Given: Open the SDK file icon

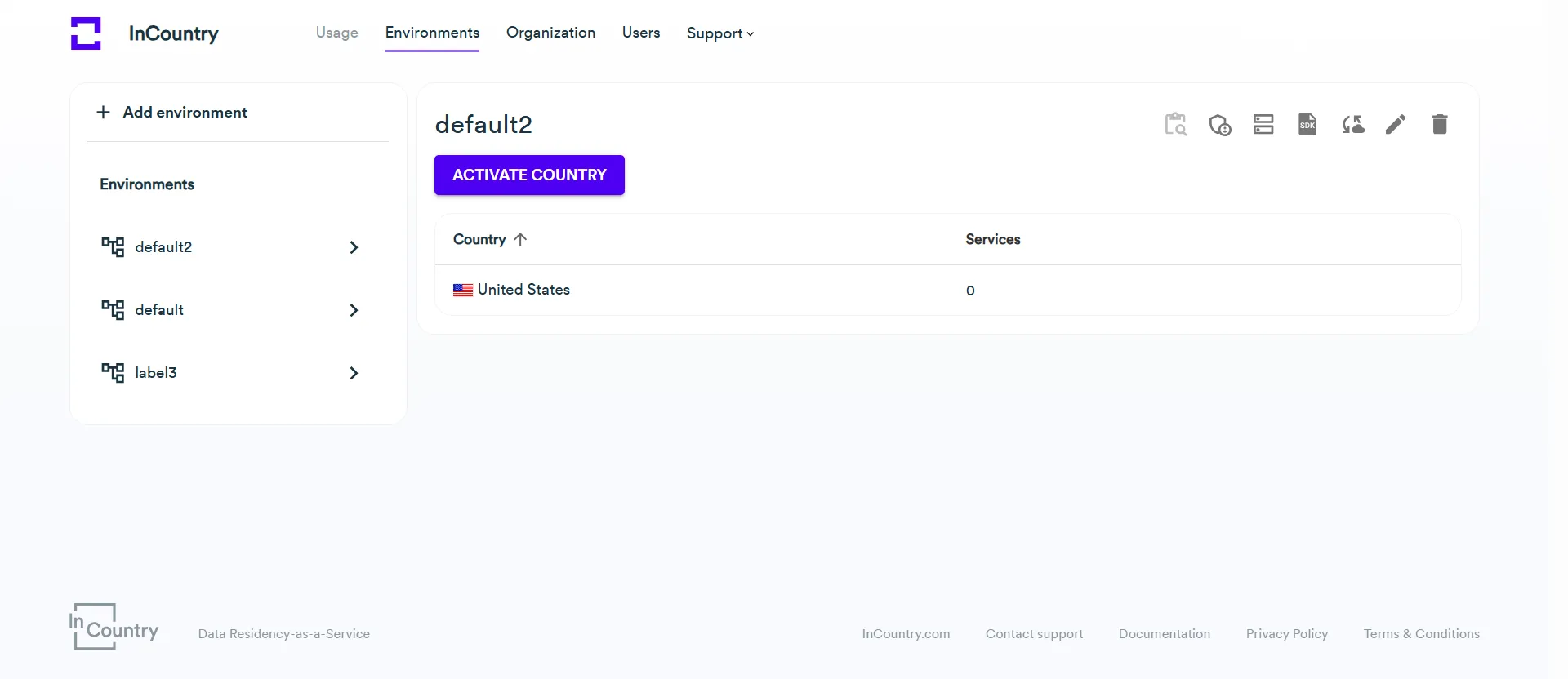Looking at the screenshot, I should [x=1307, y=125].
